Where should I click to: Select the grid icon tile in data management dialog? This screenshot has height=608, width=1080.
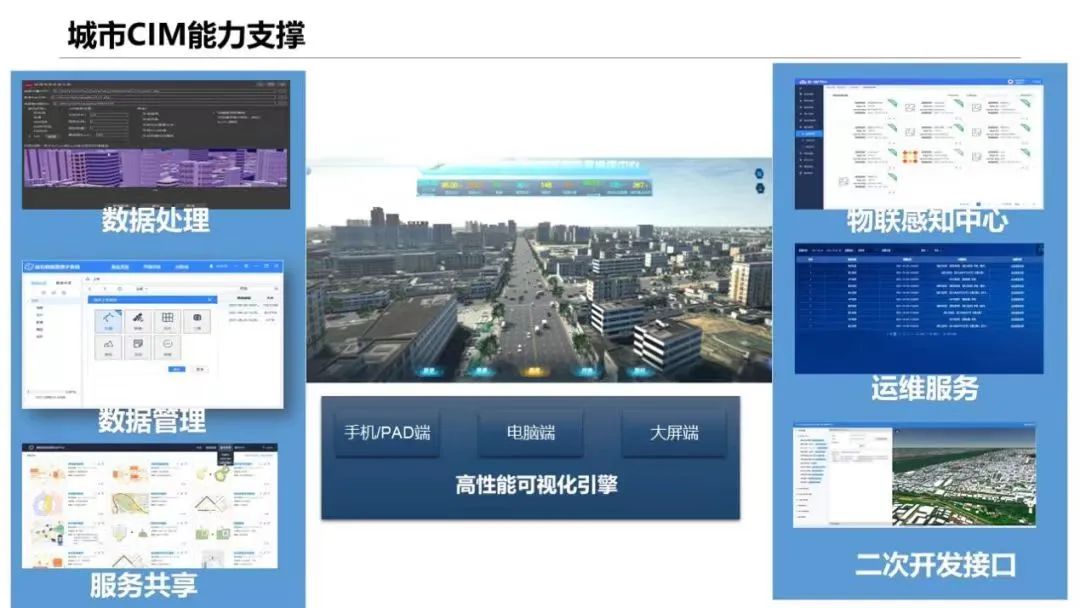[168, 320]
